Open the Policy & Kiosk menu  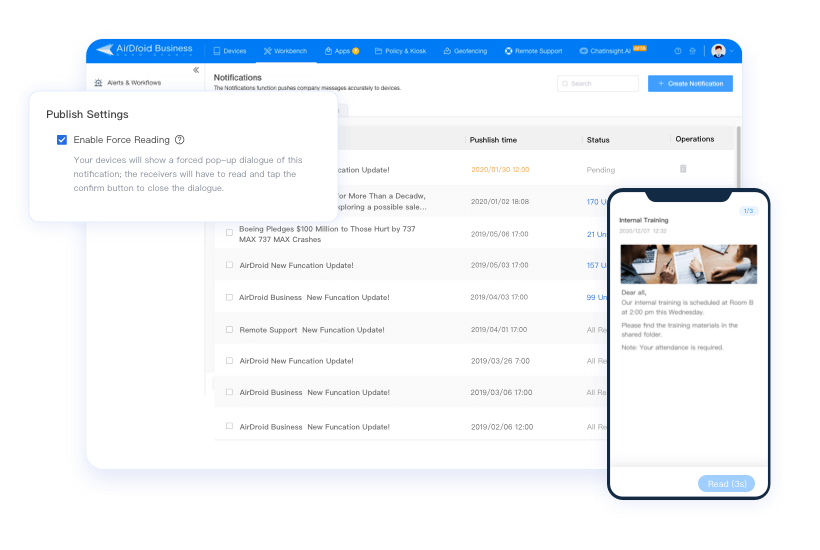[401, 51]
